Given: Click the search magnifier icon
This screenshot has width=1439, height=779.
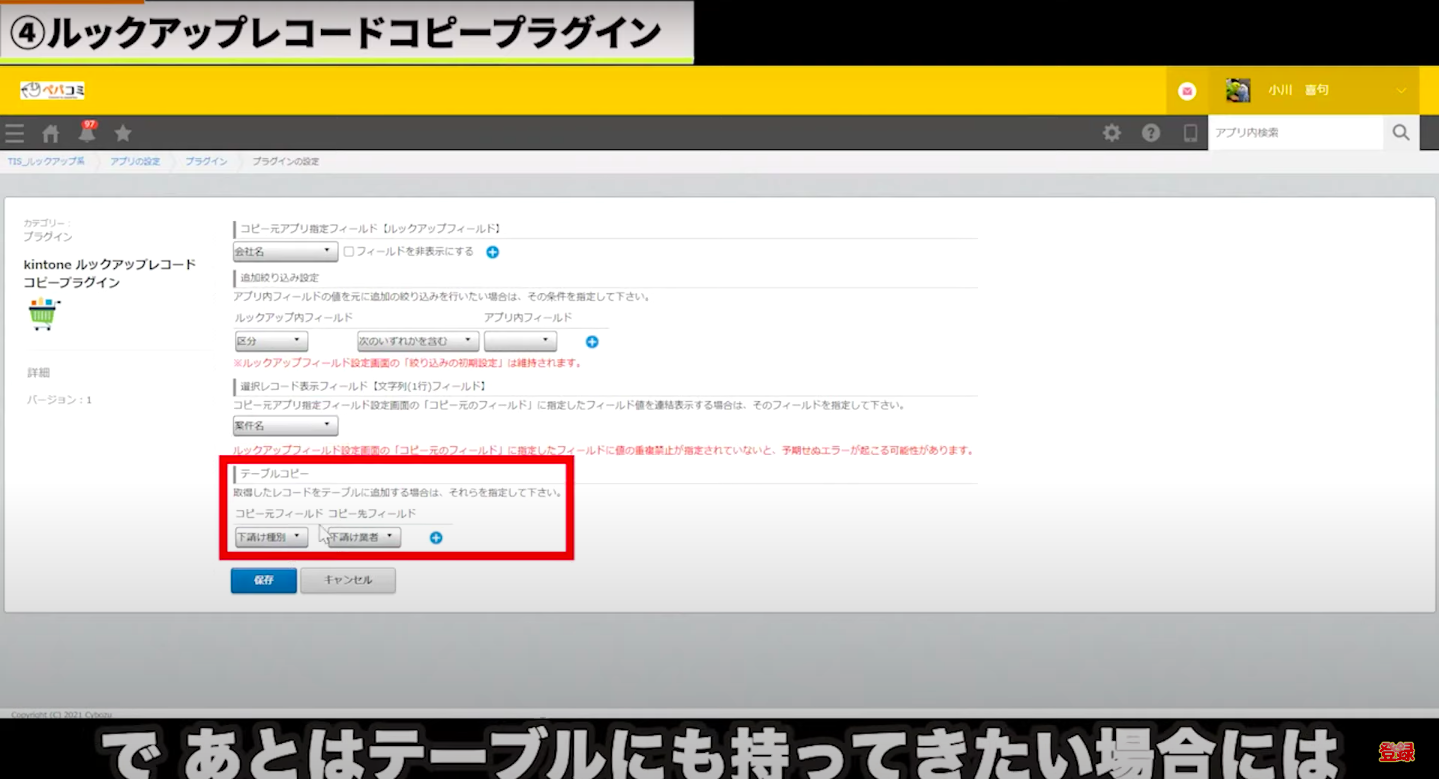Looking at the screenshot, I should point(1401,133).
